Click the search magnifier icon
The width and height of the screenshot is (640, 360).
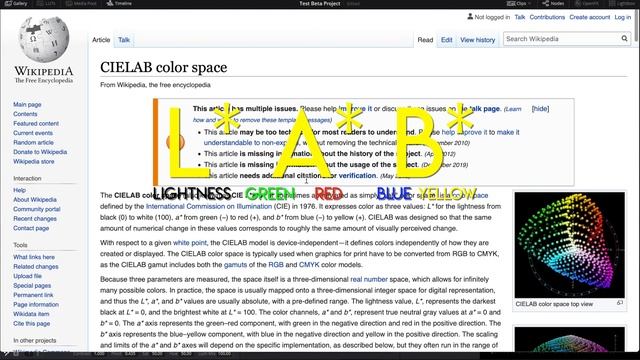[x=624, y=38]
